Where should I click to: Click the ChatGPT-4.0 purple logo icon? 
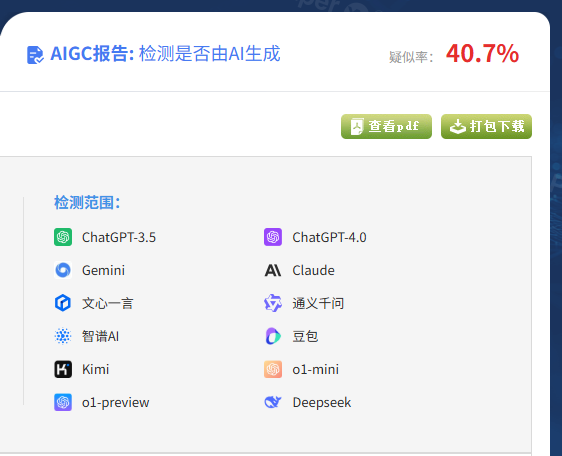pos(273,237)
